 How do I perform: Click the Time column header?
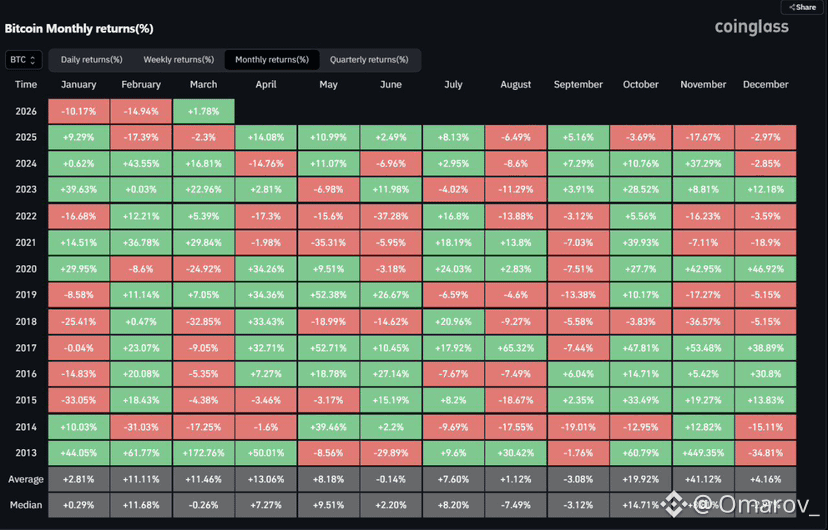[26, 84]
